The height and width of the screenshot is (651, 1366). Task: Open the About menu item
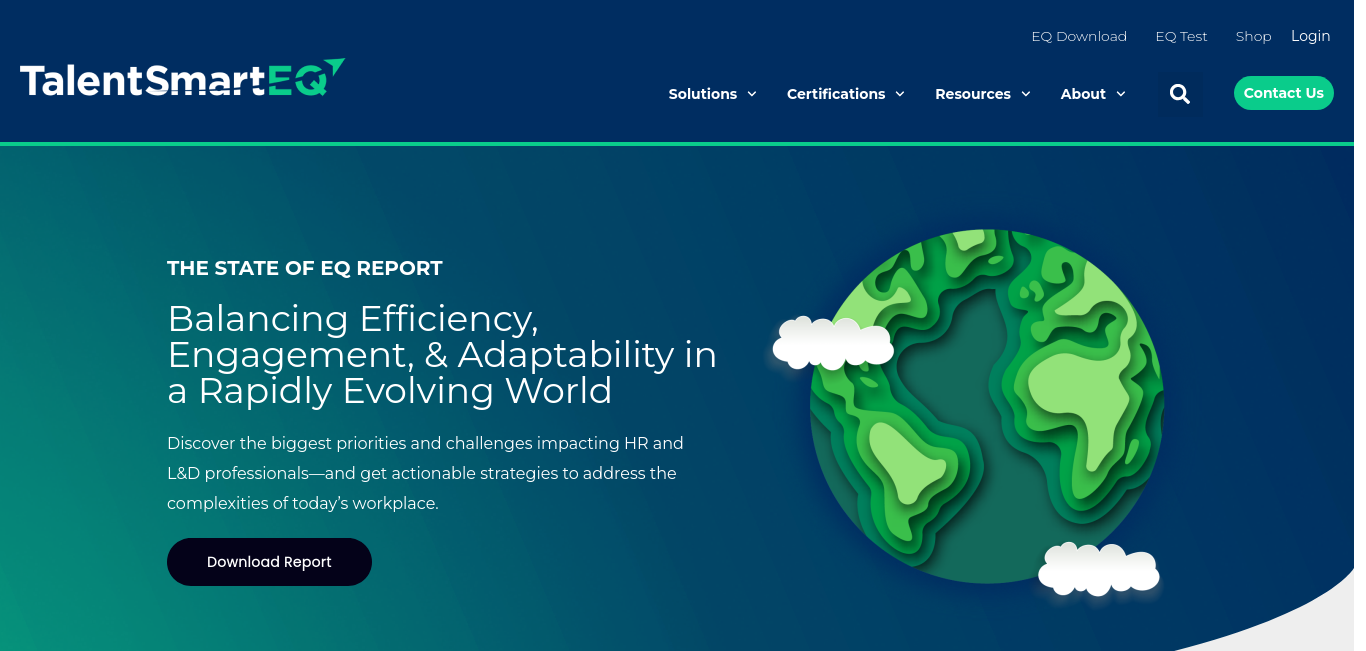(x=1083, y=94)
